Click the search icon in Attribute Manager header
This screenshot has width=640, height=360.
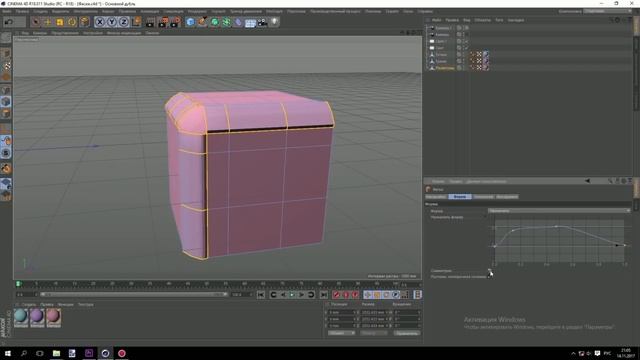coord(611,181)
